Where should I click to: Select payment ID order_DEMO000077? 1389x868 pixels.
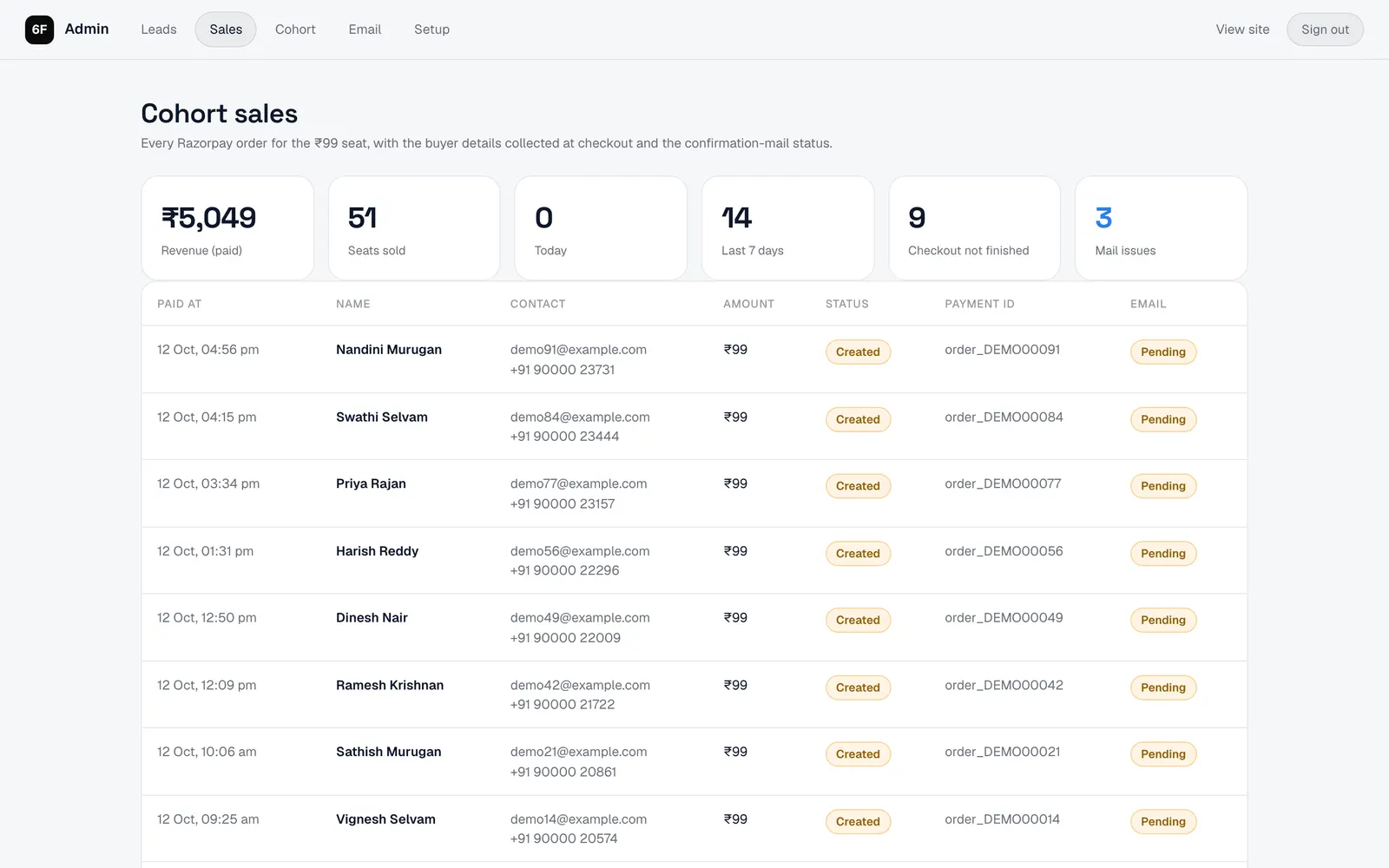(x=1003, y=484)
